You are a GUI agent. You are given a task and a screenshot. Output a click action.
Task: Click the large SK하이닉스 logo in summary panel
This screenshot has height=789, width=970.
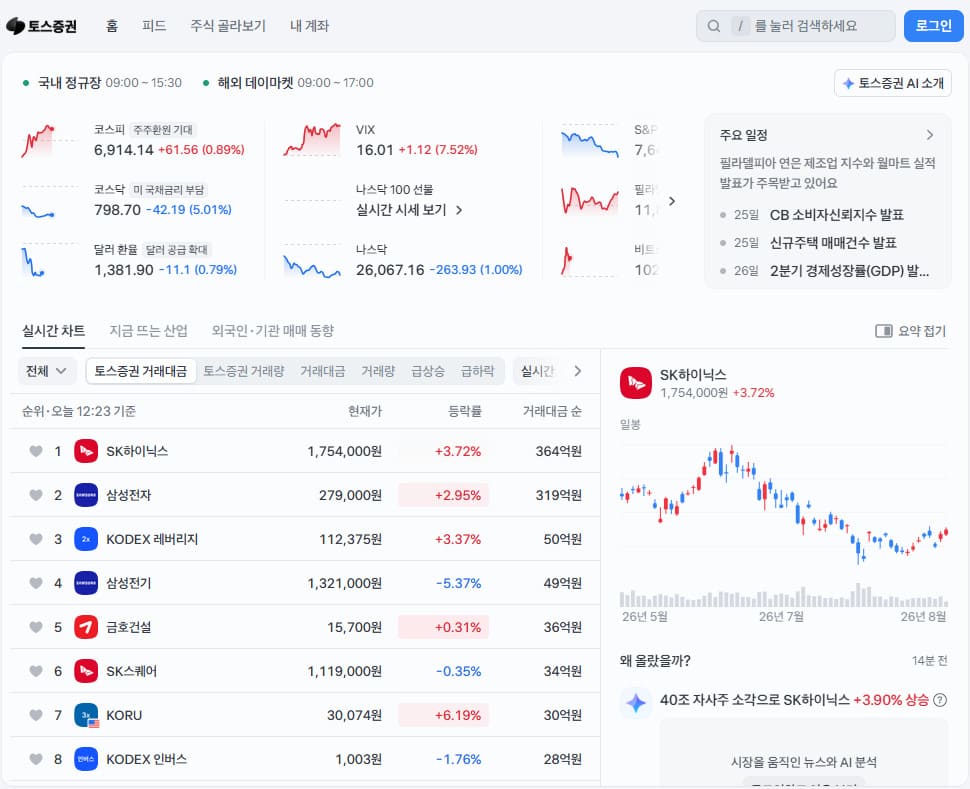tap(636, 383)
